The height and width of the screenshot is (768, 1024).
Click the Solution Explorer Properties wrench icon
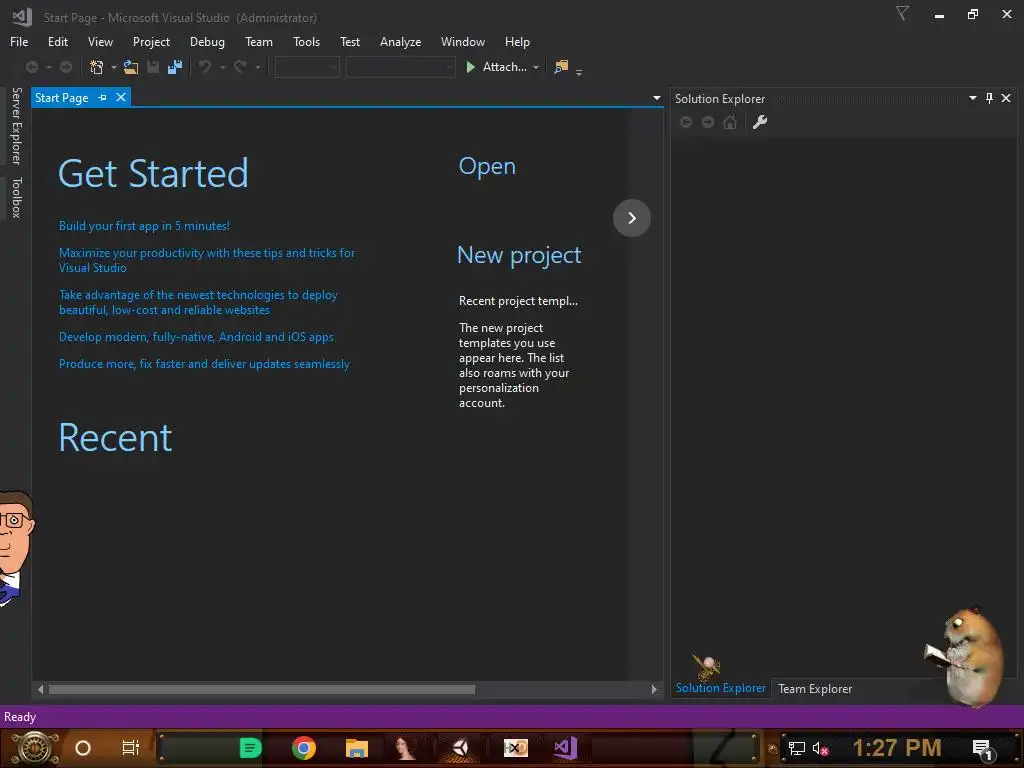(x=760, y=122)
